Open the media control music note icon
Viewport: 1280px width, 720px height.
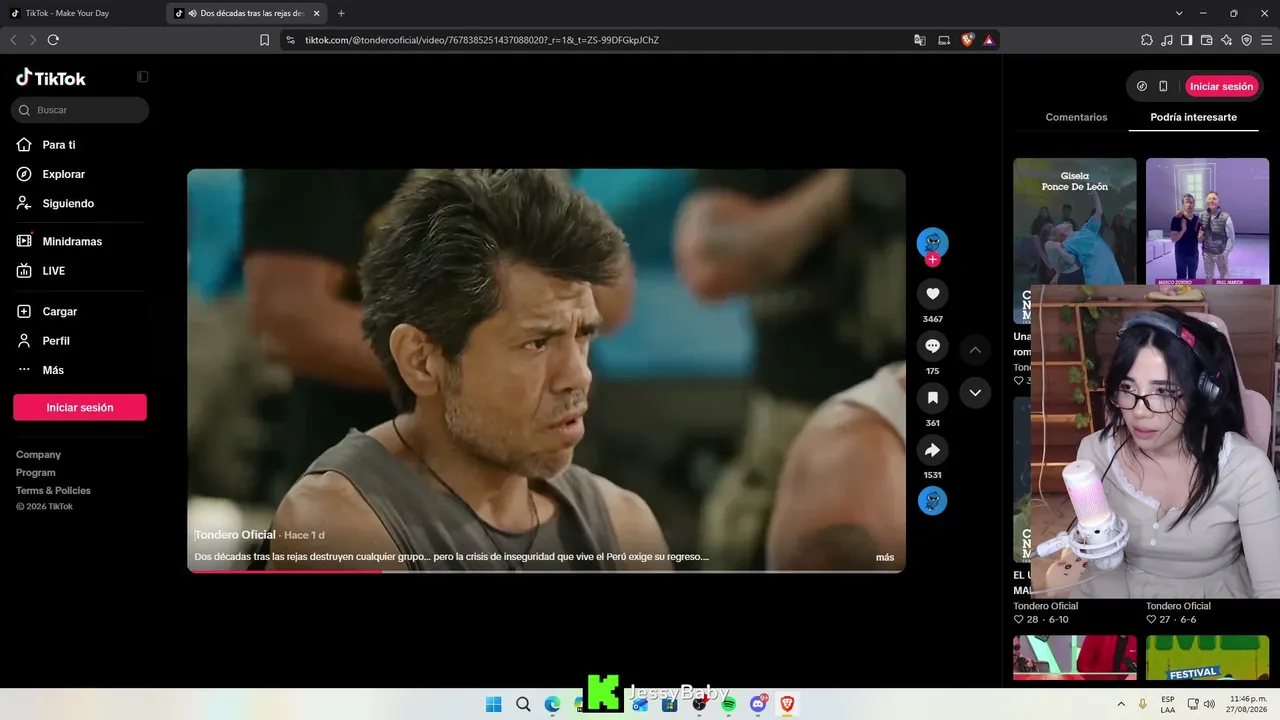pos(1166,40)
